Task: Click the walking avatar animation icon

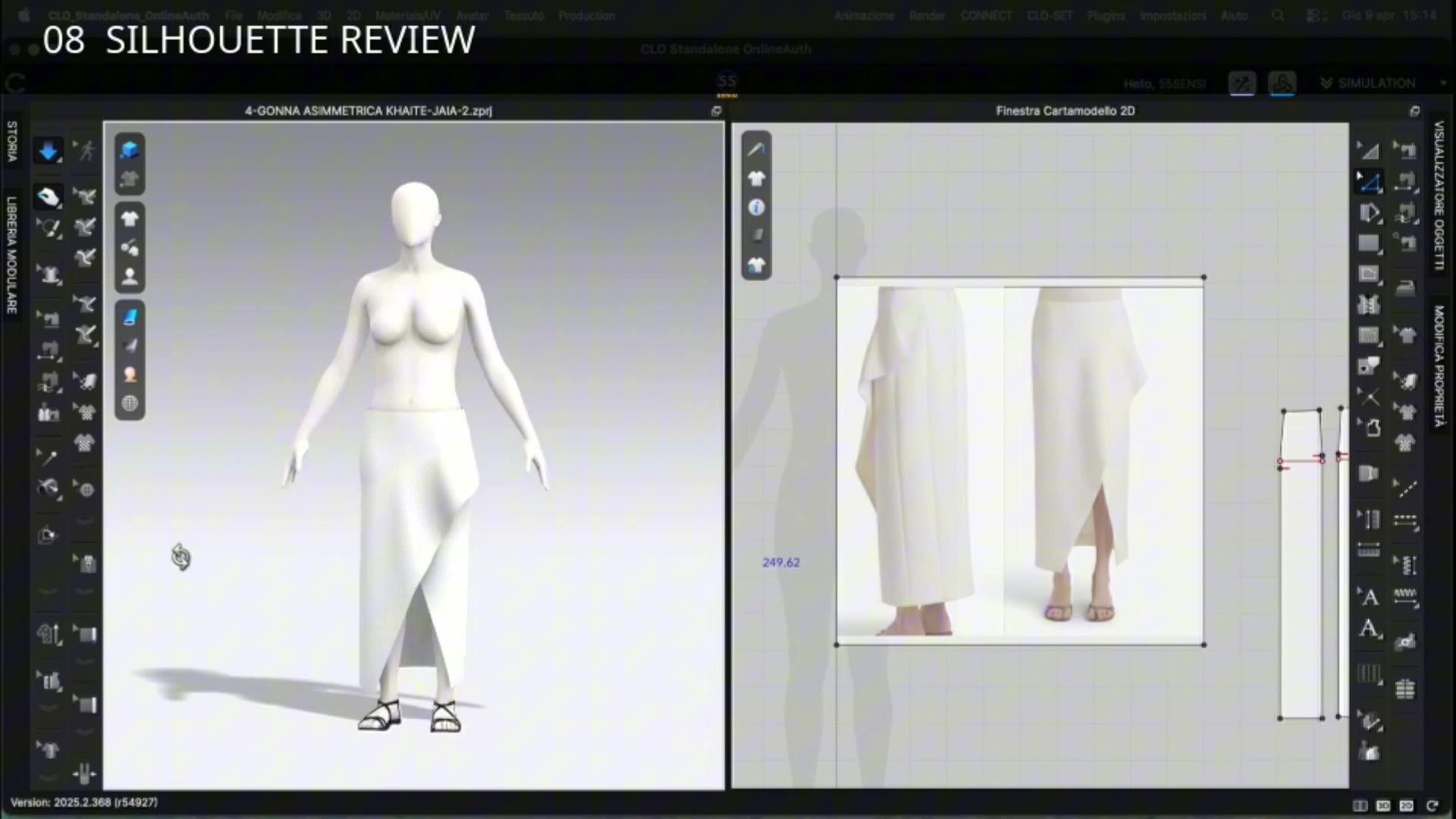Action: tap(86, 151)
